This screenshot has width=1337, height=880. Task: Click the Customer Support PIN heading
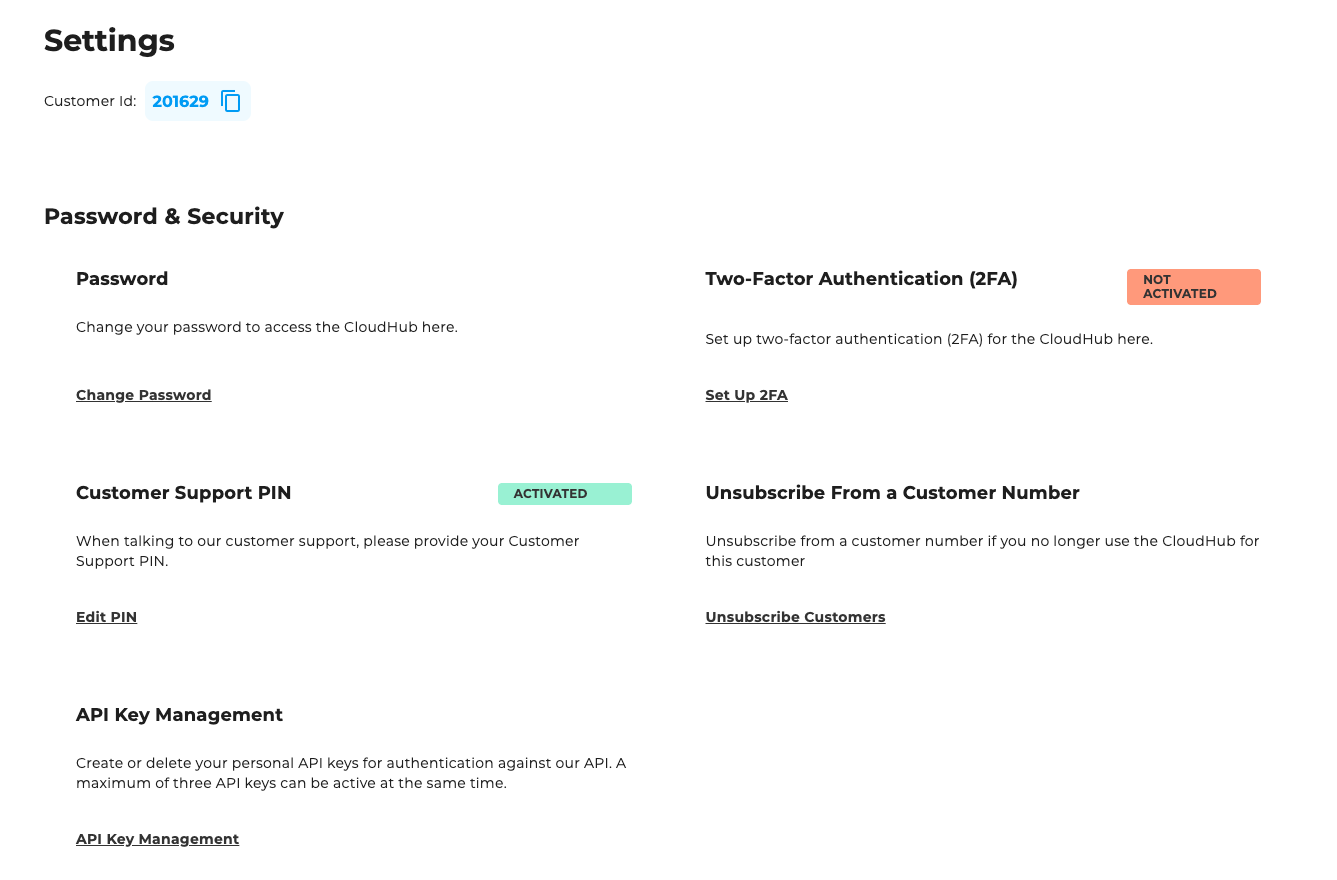click(x=183, y=493)
